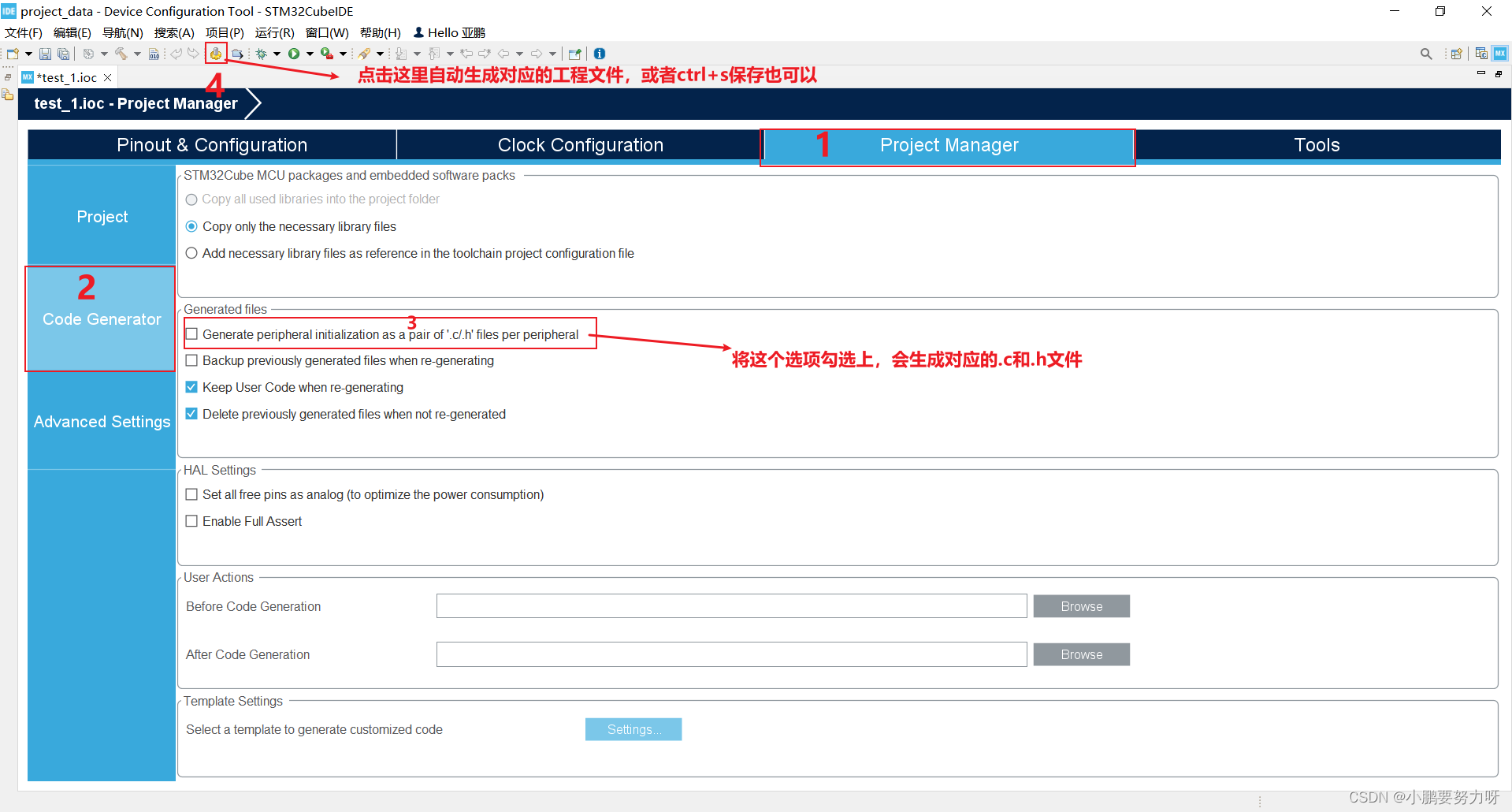Open Code Generator section in sidebar

pyautogui.click(x=102, y=318)
